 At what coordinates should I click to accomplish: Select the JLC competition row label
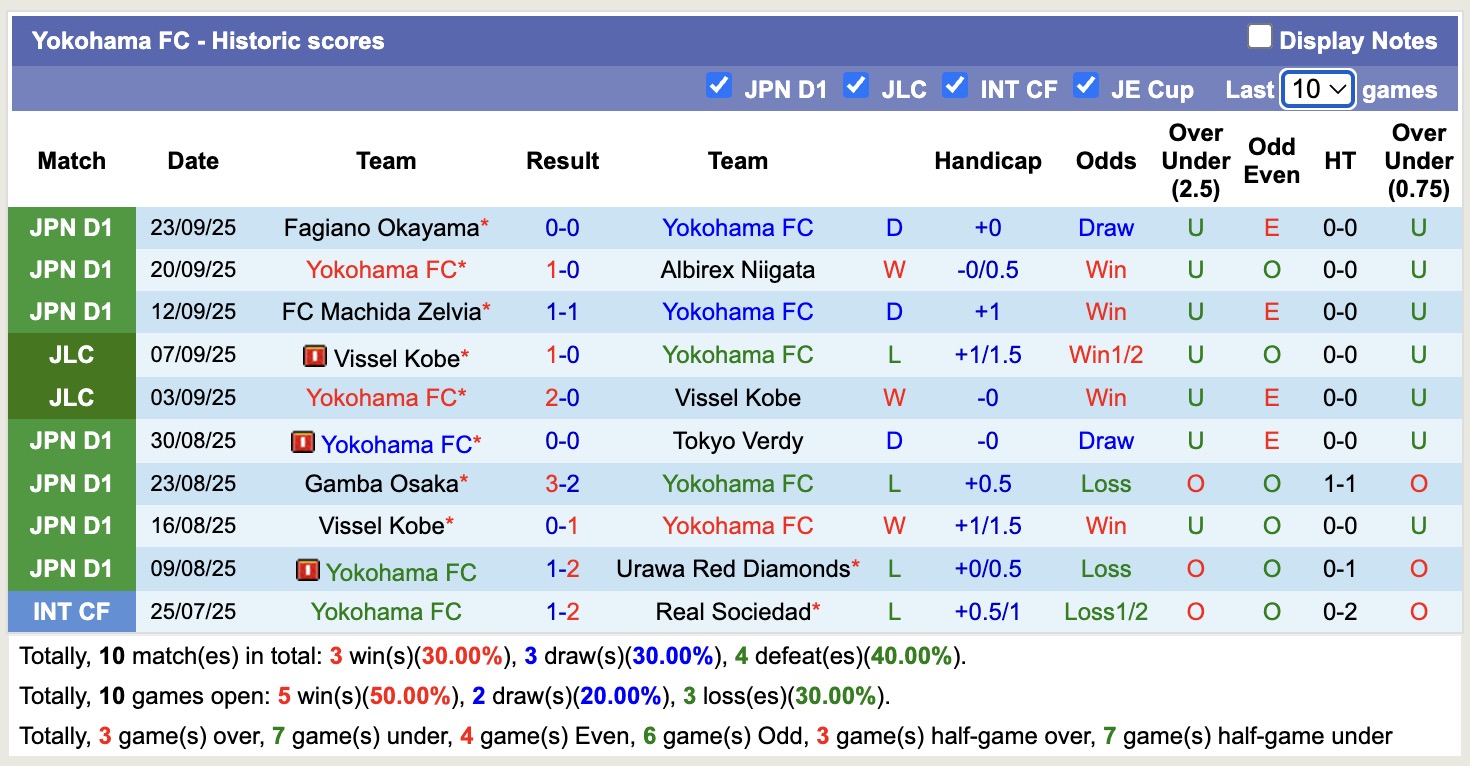point(71,355)
